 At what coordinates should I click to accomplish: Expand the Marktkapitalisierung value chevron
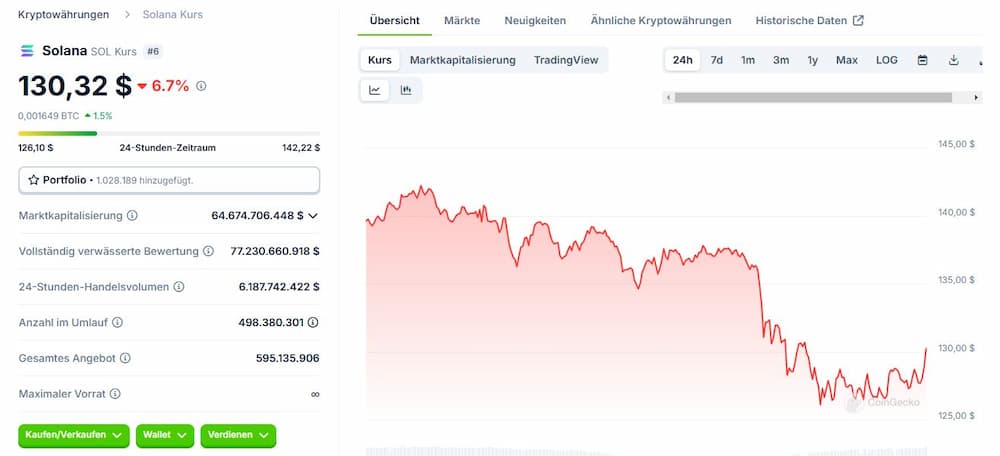tap(312, 216)
